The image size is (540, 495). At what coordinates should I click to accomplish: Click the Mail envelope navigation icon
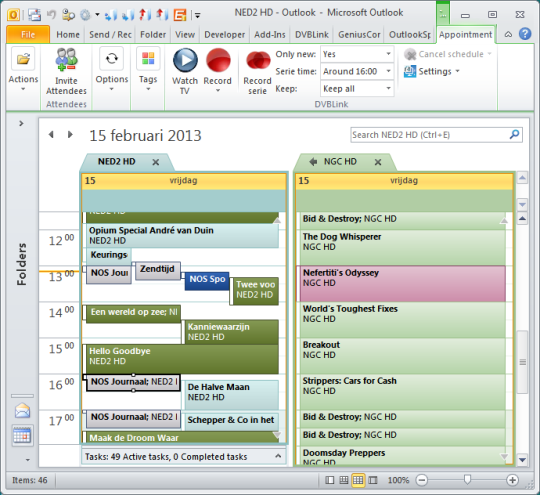22,411
